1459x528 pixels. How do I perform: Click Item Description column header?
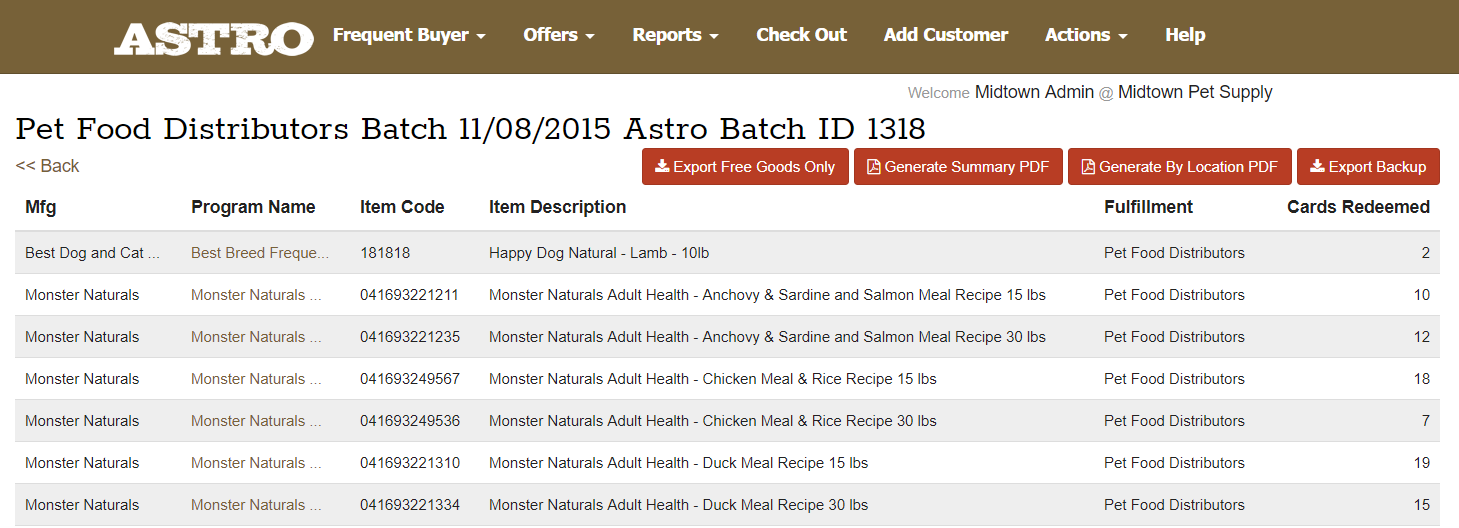click(557, 207)
